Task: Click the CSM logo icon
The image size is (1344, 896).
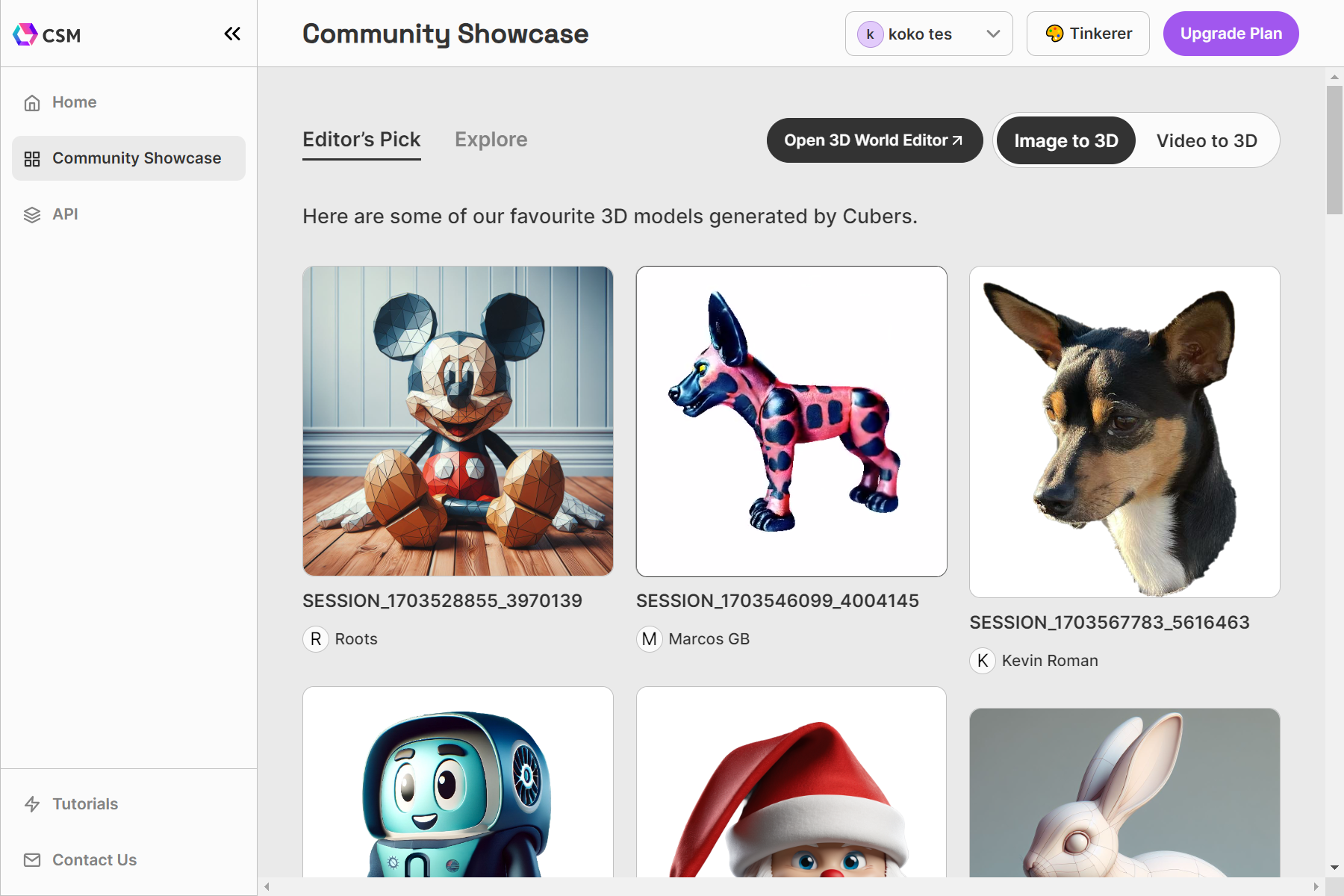Action: click(x=25, y=34)
